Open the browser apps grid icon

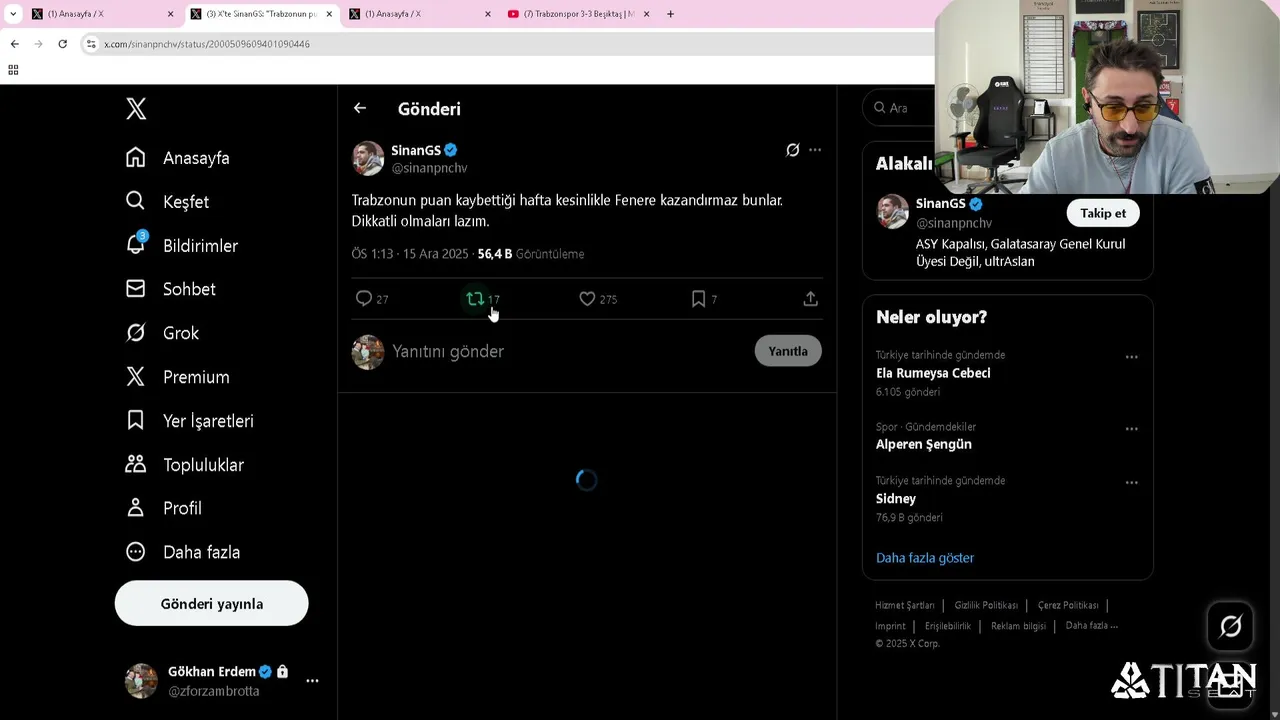[13, 70]
